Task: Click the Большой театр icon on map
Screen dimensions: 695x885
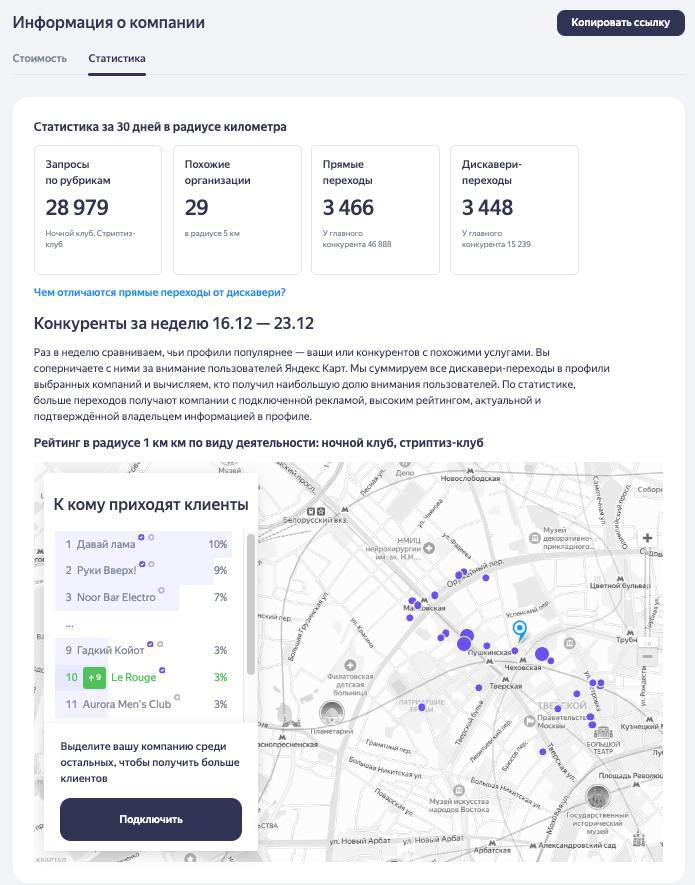Action: (x=603, y=732)
